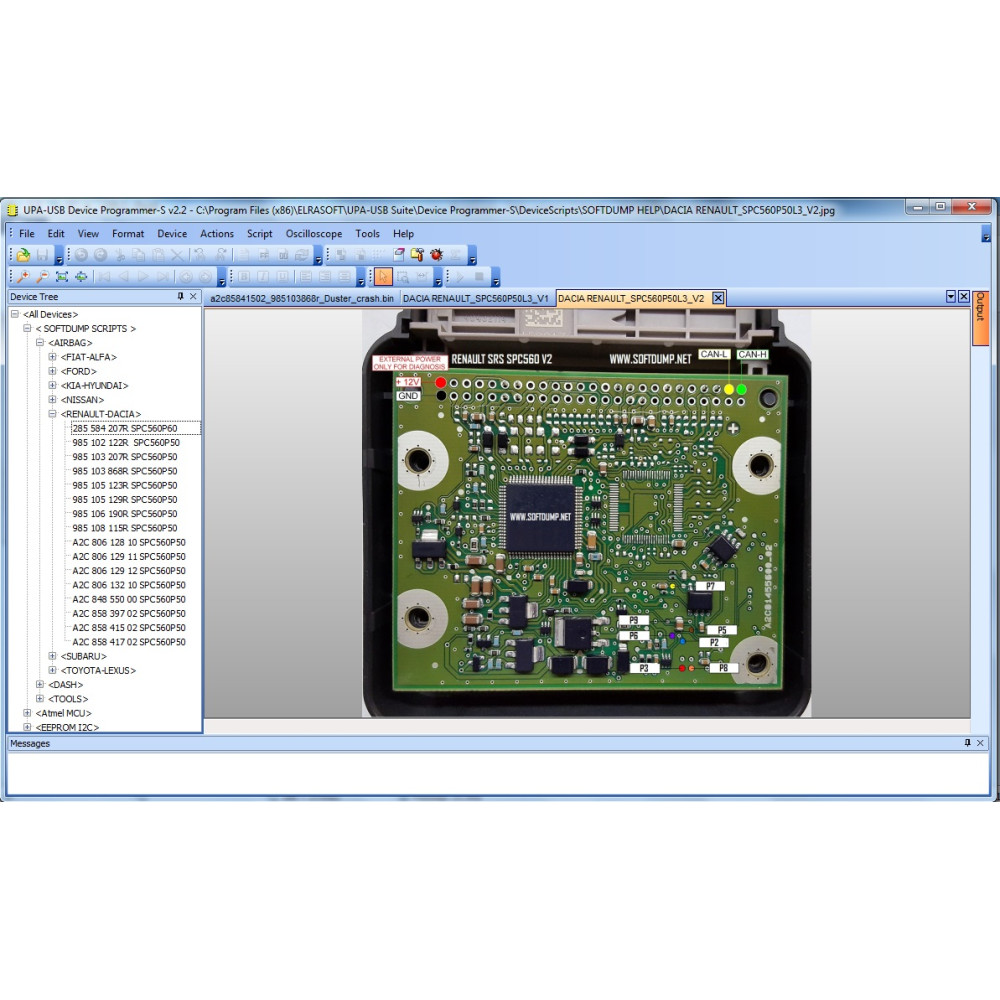The image size is (1000, 1000).
Task: Open the document tab list dropdown arrow
Action: pyautogui.click(x=951, y=297)
